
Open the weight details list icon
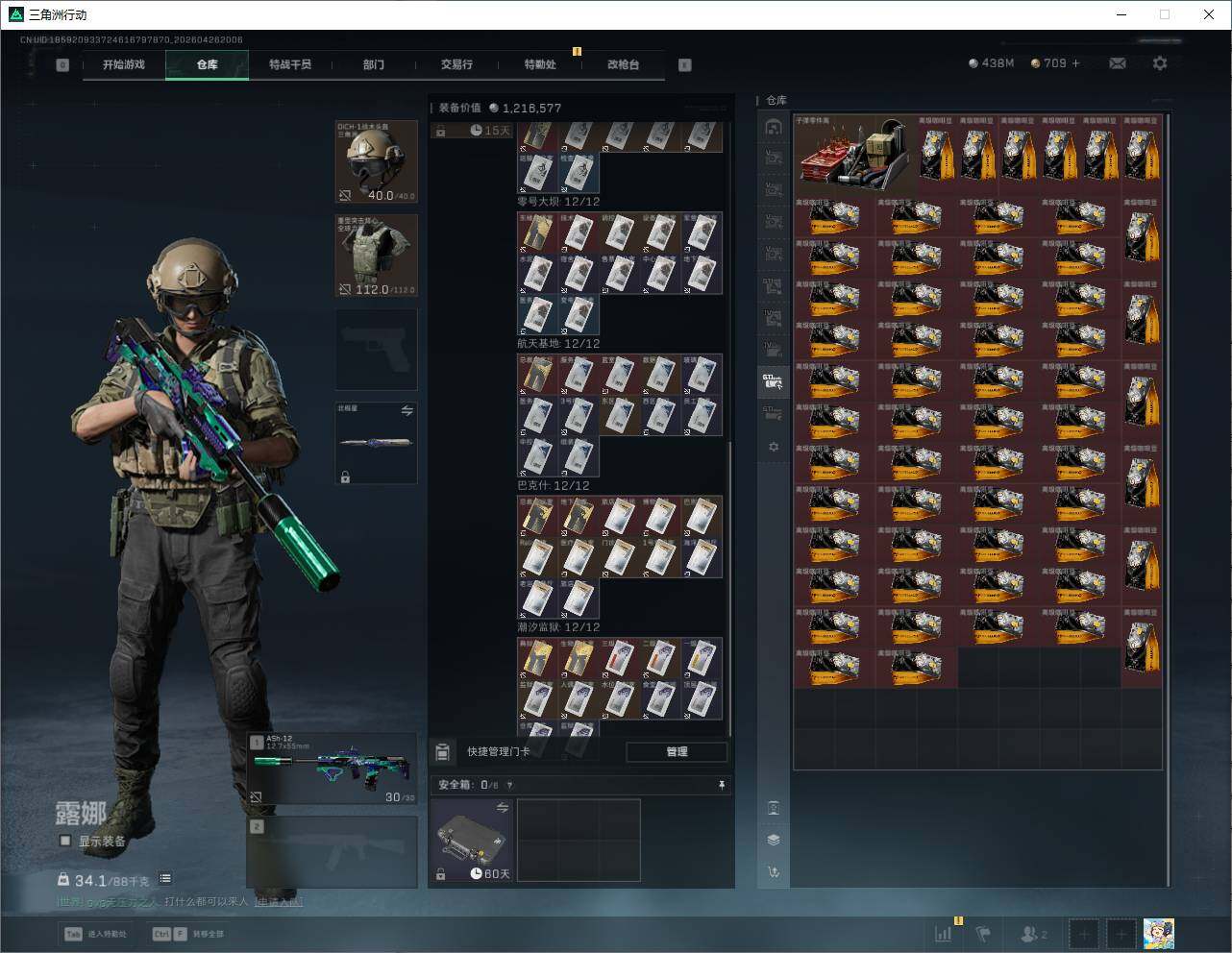[165, 878]
